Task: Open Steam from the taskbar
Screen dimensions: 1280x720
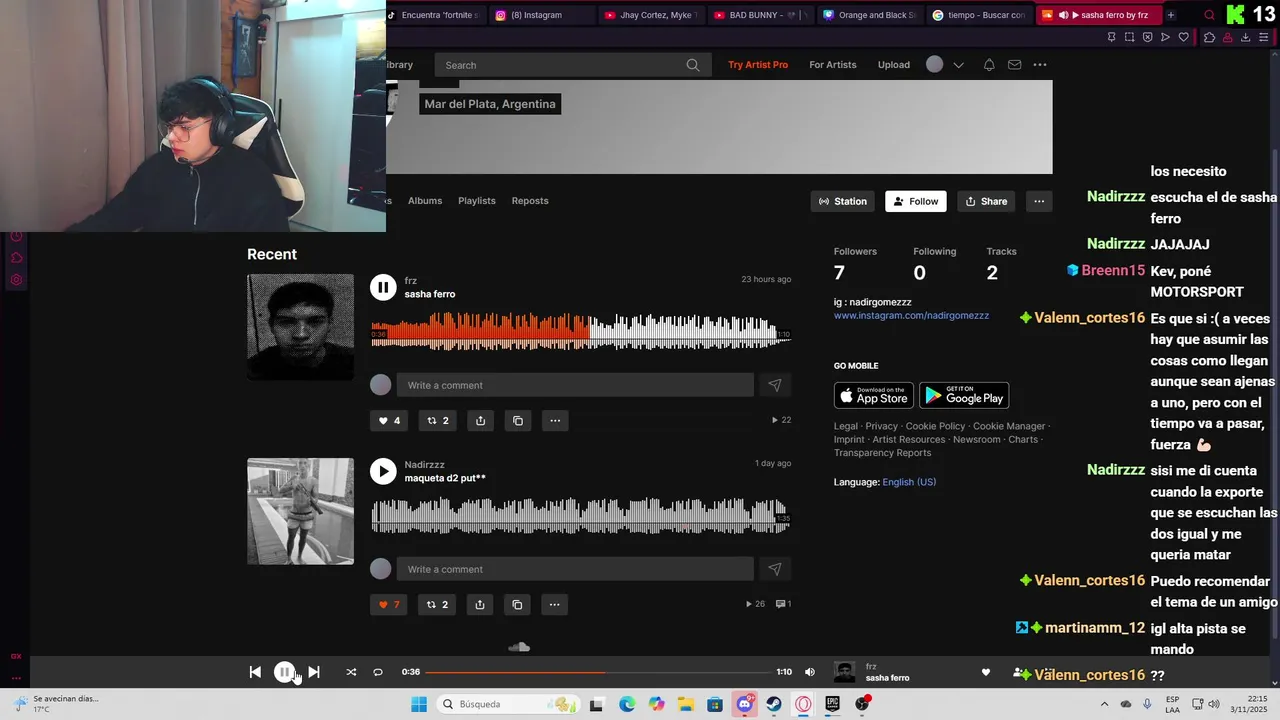Action: click(774, 704)
